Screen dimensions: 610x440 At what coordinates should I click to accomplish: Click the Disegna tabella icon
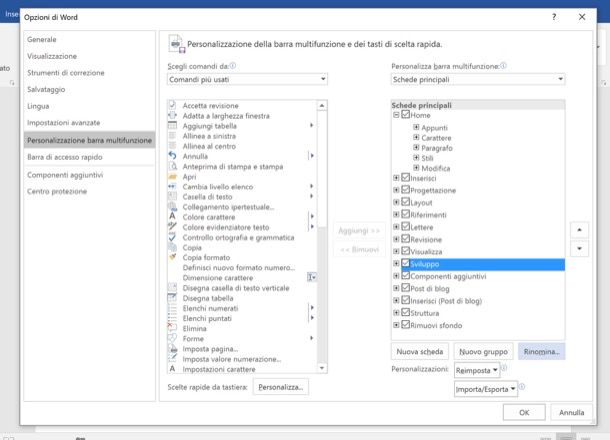click(172, 298)
